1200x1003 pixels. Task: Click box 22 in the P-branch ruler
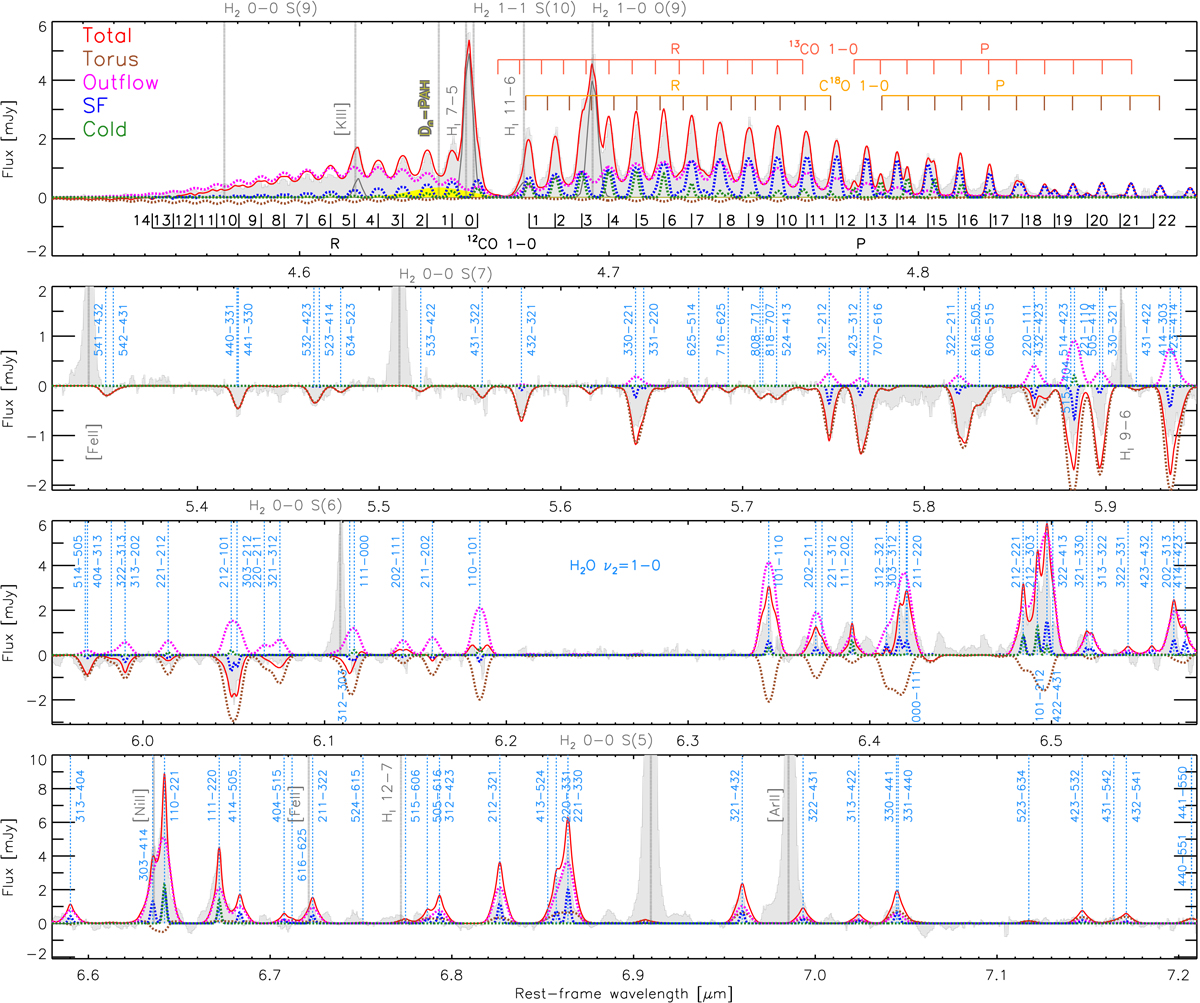(x=1166, y=220)
